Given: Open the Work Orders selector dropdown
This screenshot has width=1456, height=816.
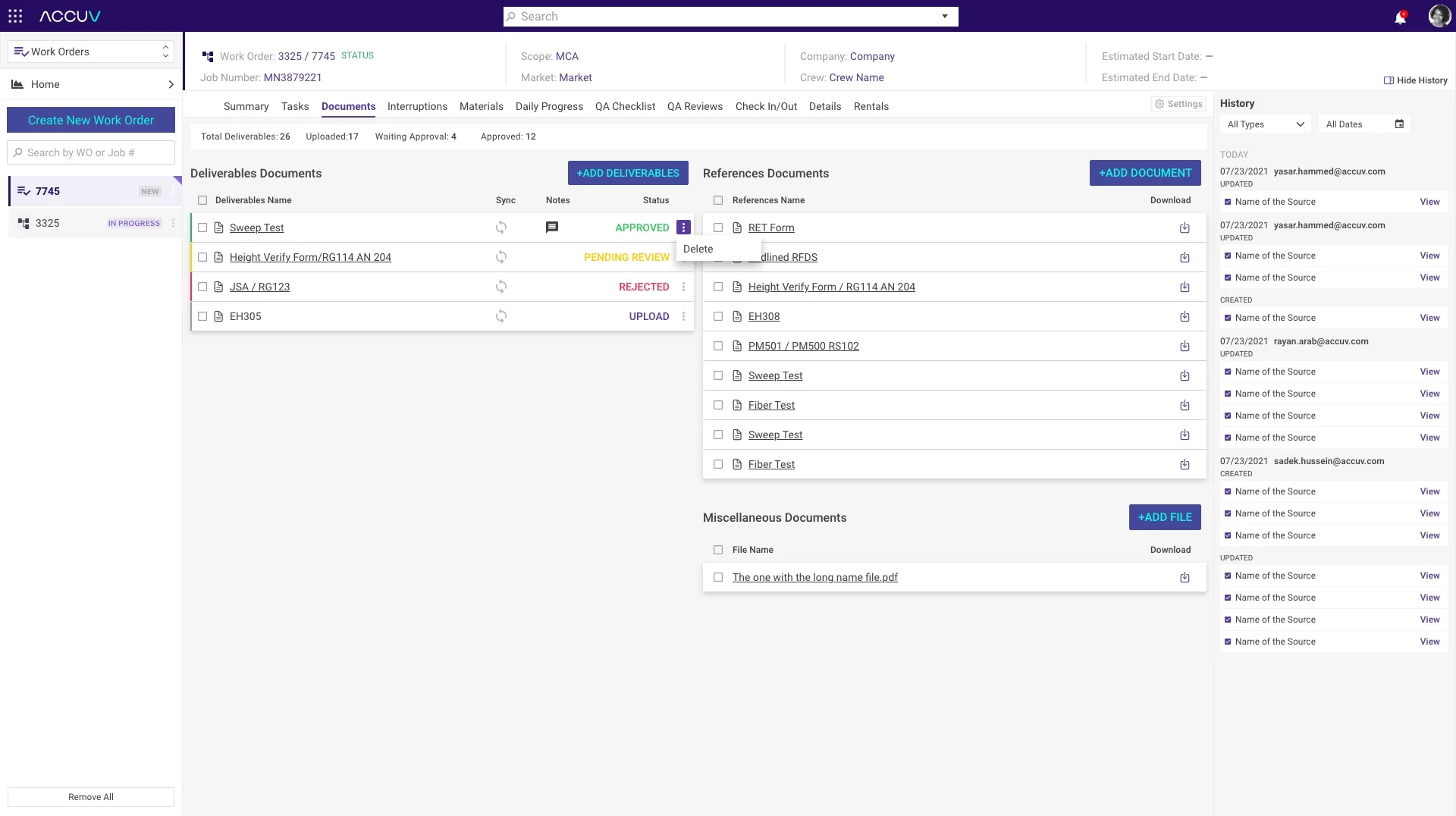Looking at the screenshot, I should (91, 52).
